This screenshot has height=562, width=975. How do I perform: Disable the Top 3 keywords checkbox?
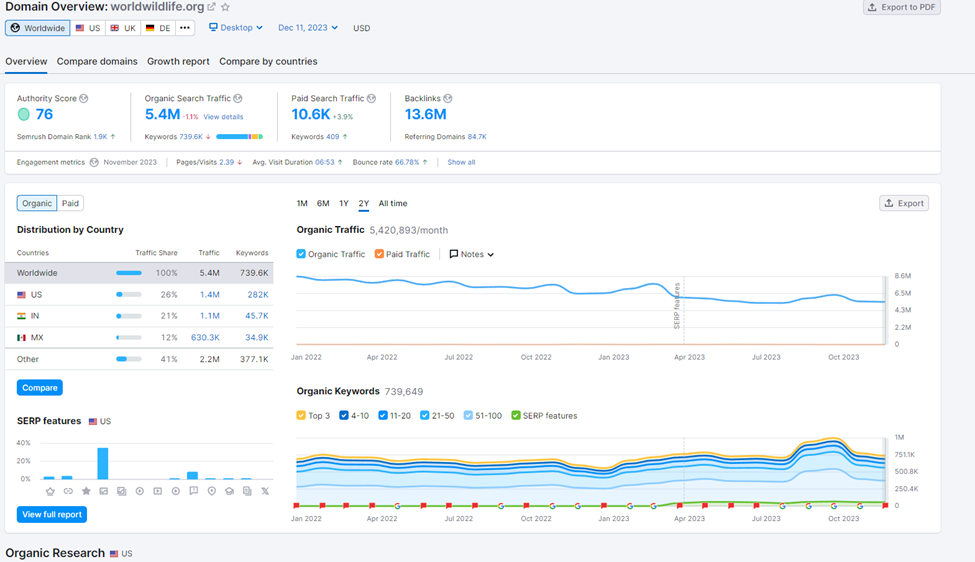pyautogui.click(x=302, y=415)
